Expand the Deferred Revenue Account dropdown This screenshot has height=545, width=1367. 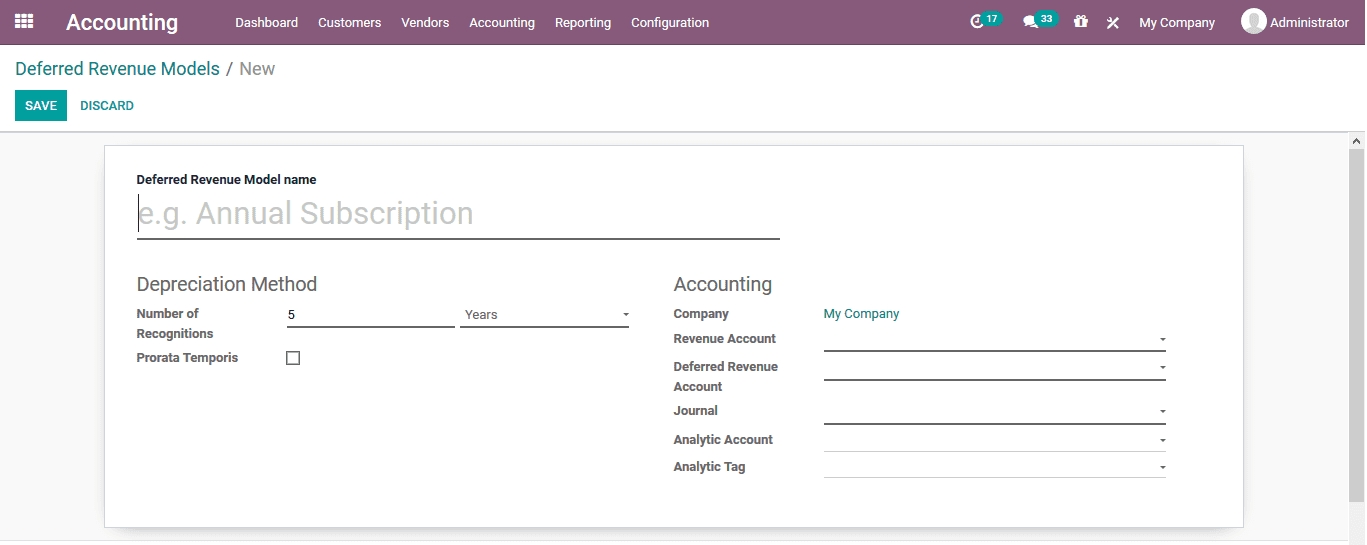click(994, 368)
